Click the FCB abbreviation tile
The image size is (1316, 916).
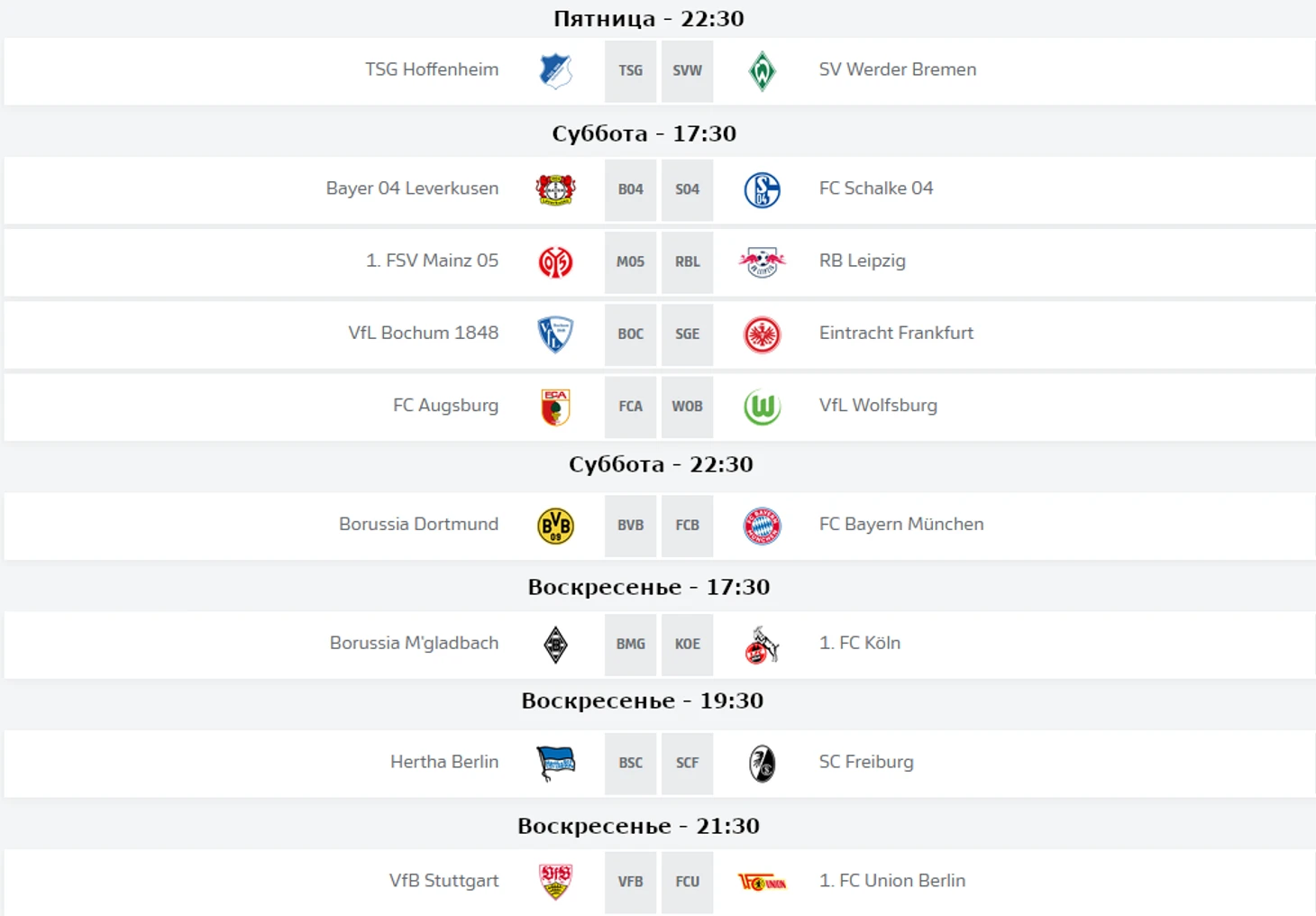click(687, 525)
